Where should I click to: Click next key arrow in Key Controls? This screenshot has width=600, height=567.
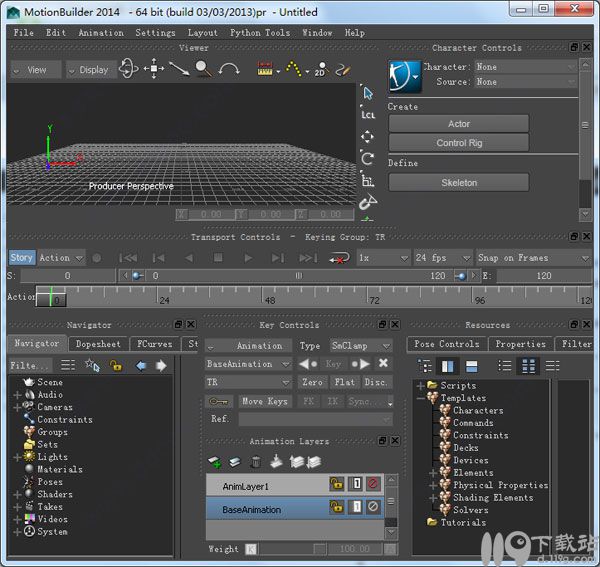[360, 364]
